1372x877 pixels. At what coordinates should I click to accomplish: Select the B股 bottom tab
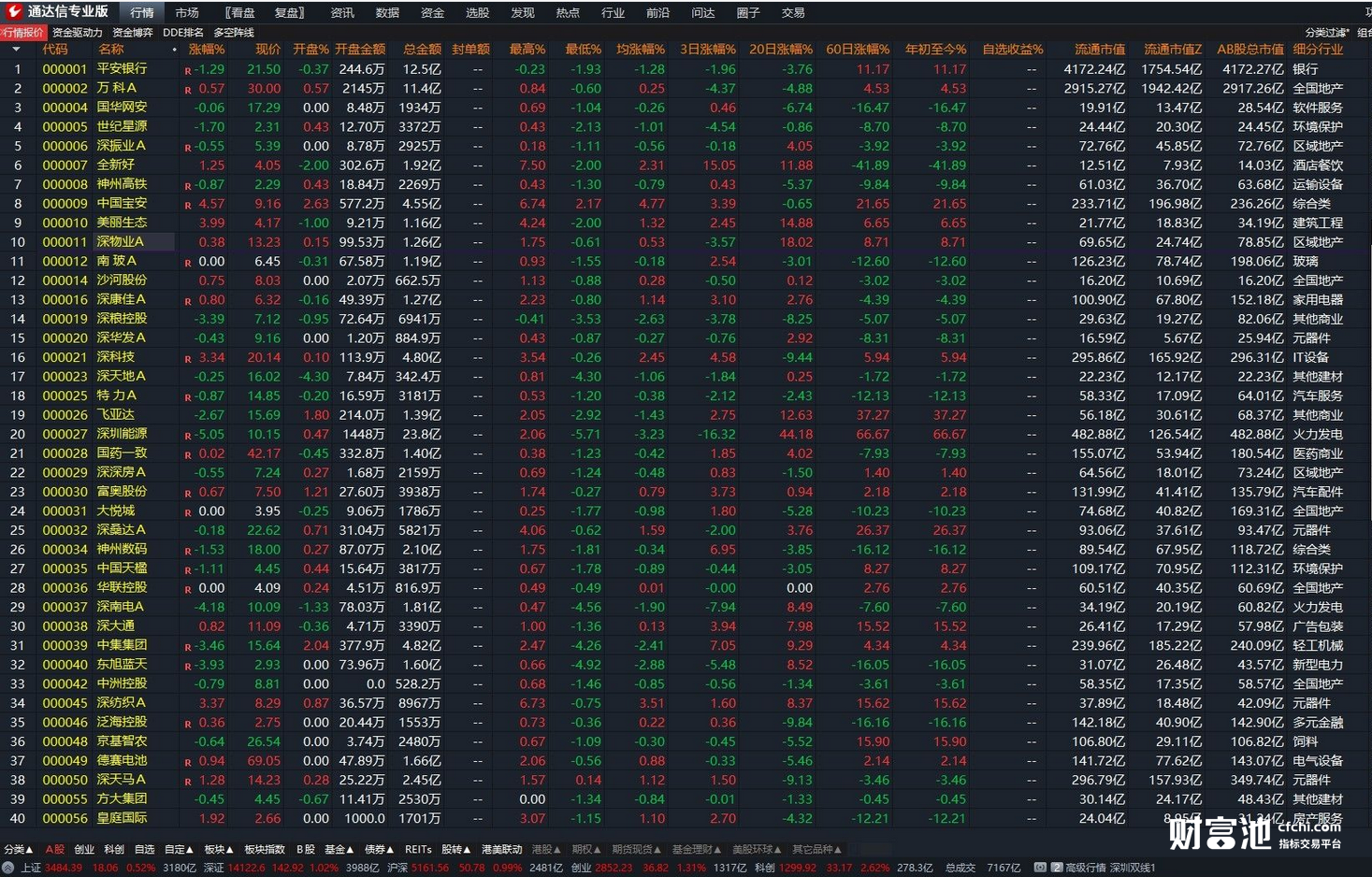coord(306,850)
